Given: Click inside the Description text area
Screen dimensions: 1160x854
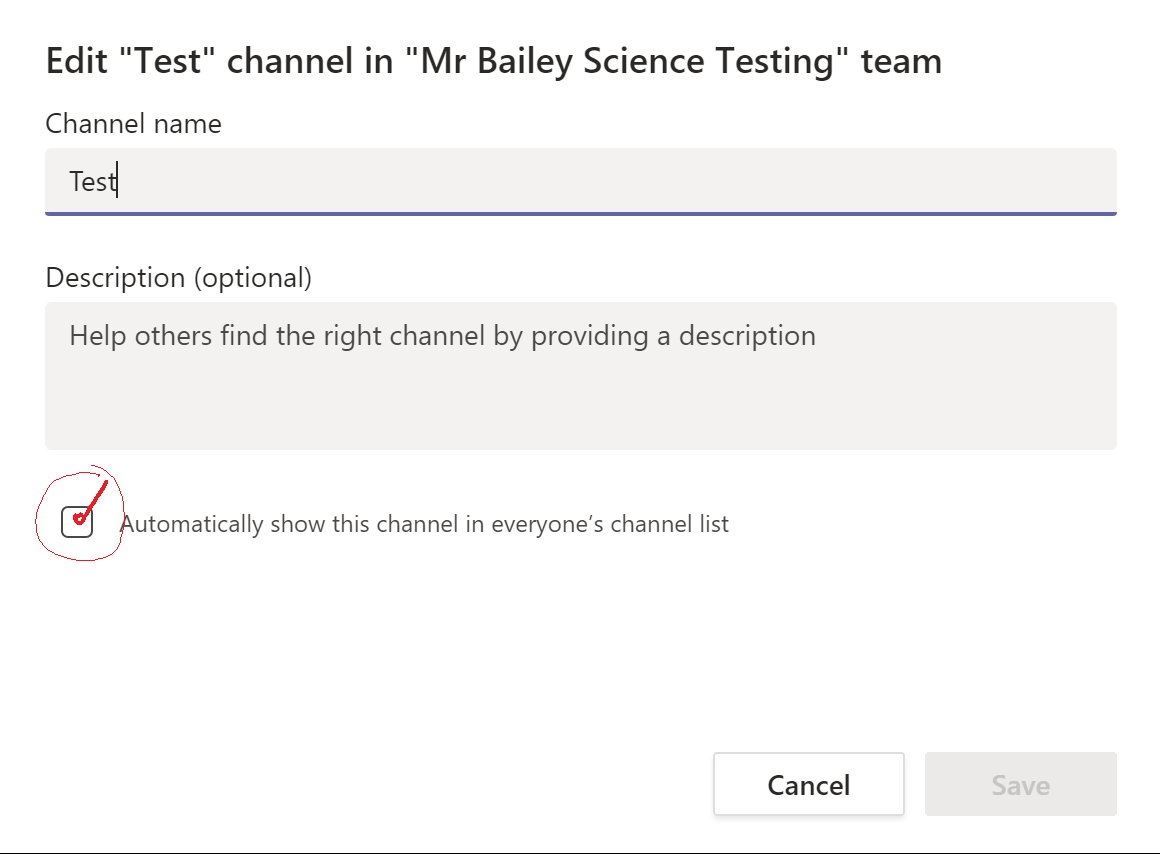Looking at the screenshot, I should [x=581, y=375].
